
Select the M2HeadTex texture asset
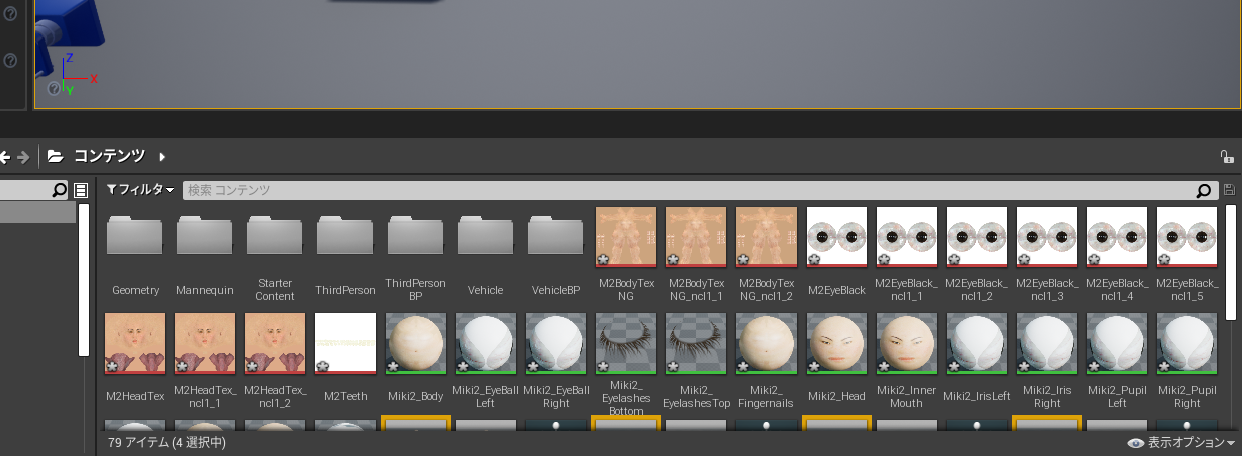tap(135, 343)
